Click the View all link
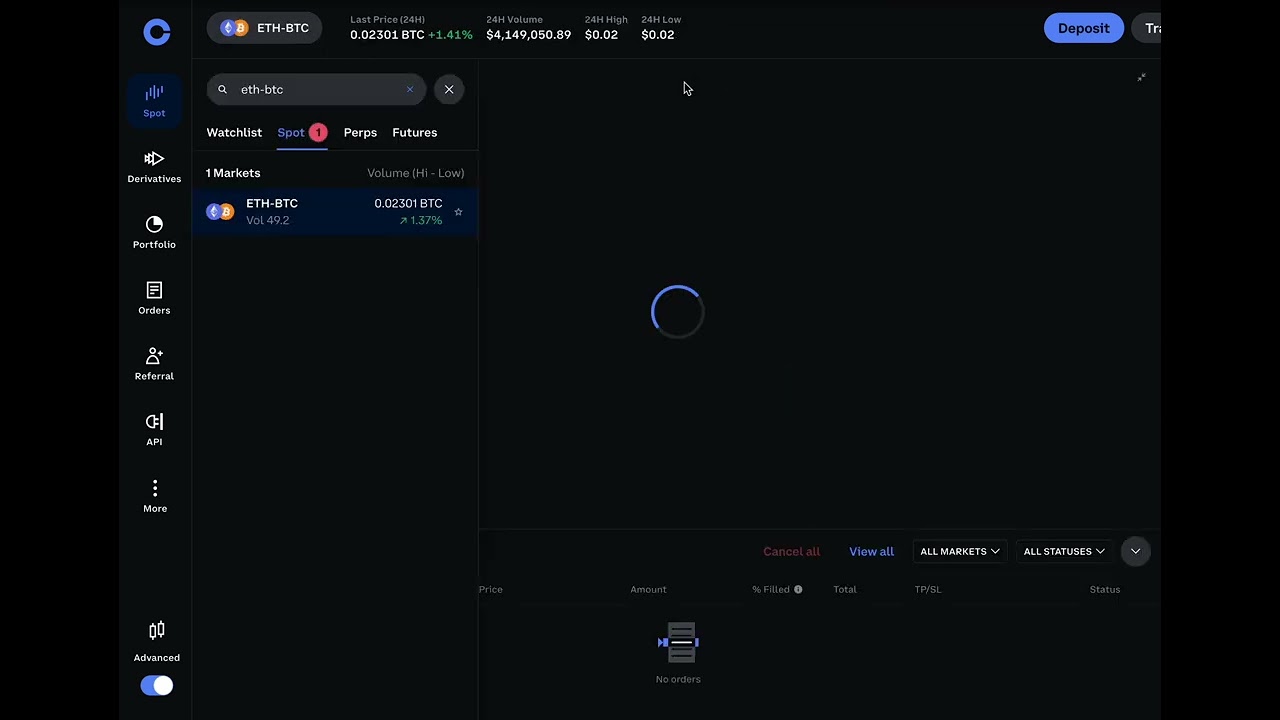This screenshot has height=720, width=1280. coord(871,551)
